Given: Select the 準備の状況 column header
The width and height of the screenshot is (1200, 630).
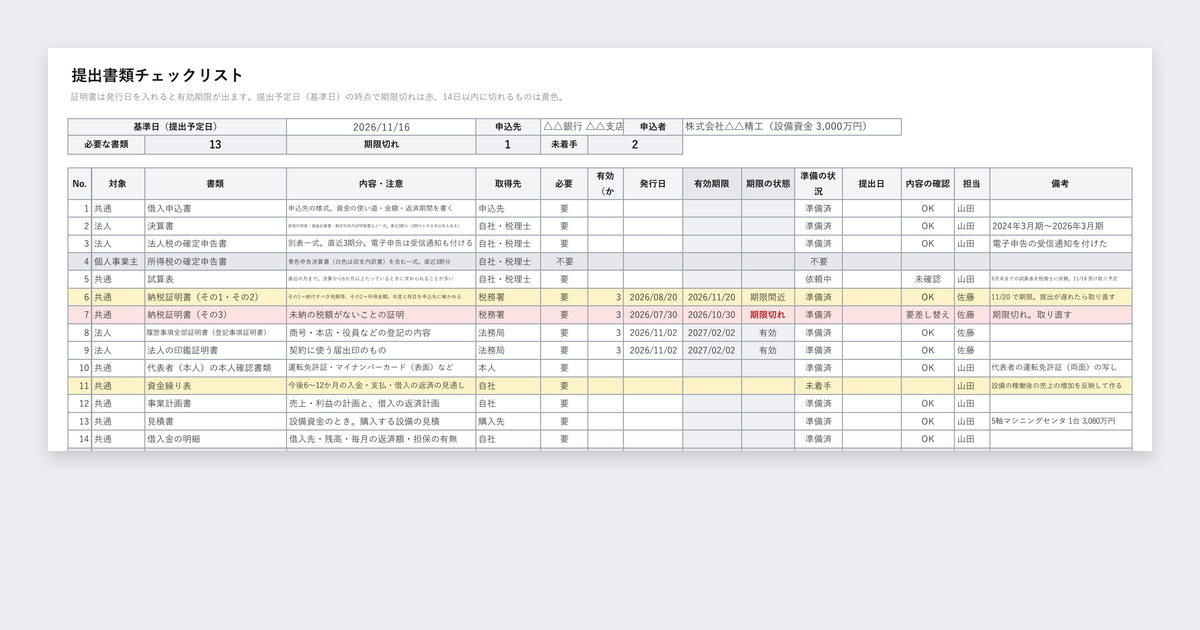Looking at the screenshot, I should (818, 184).
